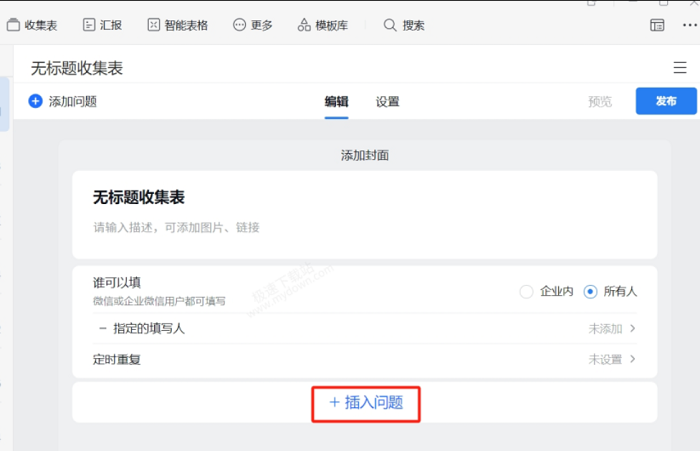Click 预览 preview button
This screenshot has width=700, height=451.
(600, 101)
